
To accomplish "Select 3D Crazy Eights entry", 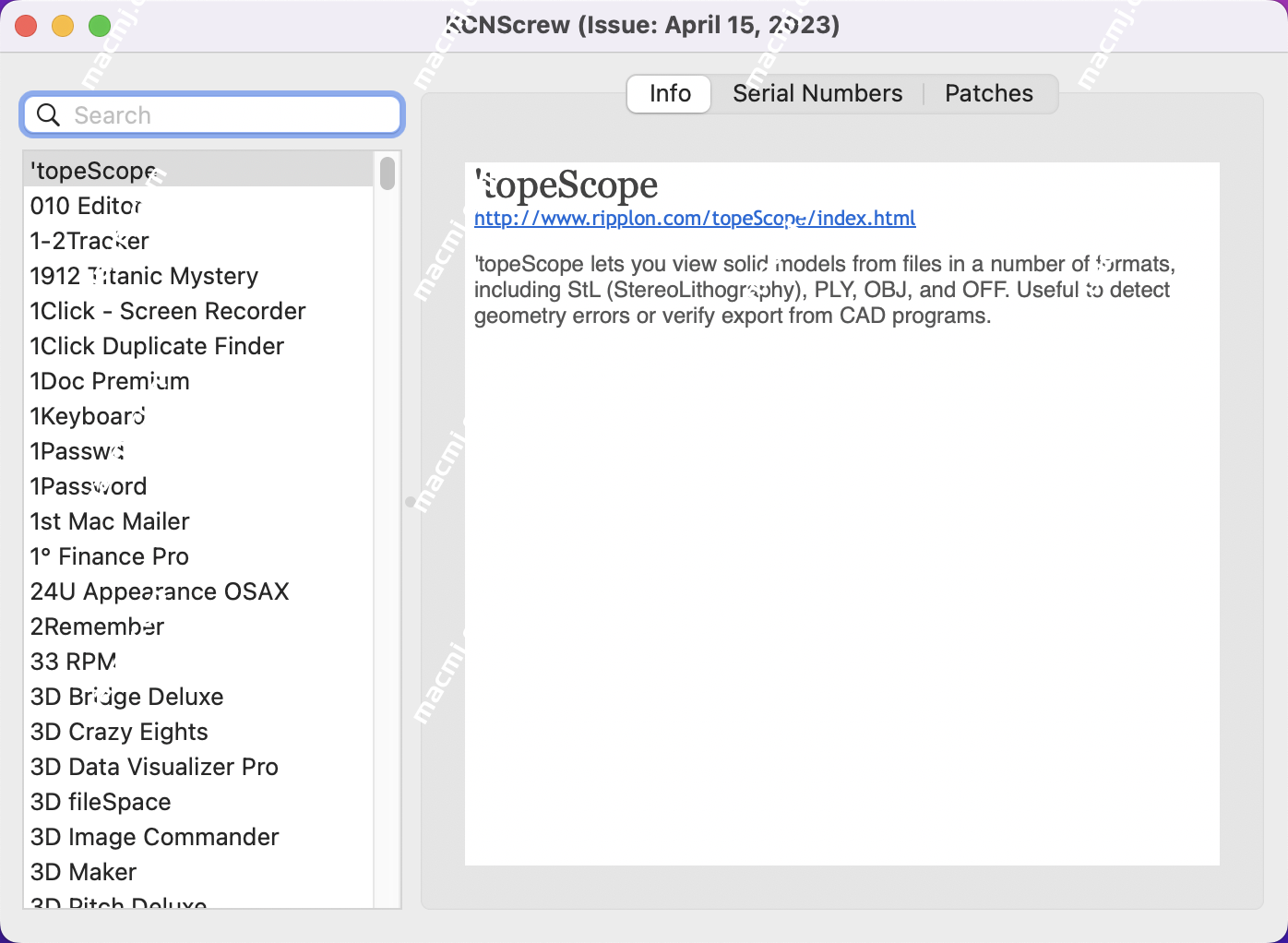I will (198, 732).
